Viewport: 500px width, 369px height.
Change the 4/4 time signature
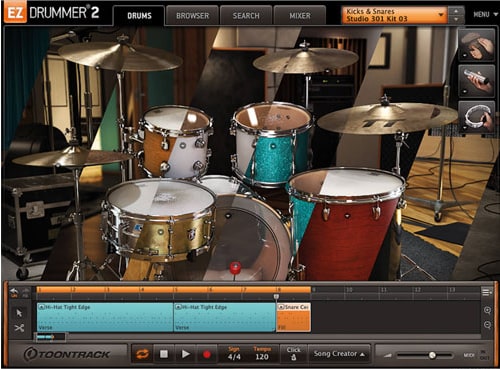[x=234, y=357]
